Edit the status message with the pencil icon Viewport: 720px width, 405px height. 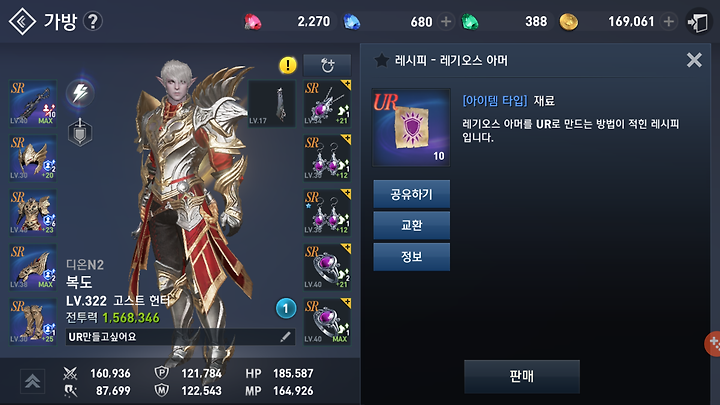coord(285,337)
